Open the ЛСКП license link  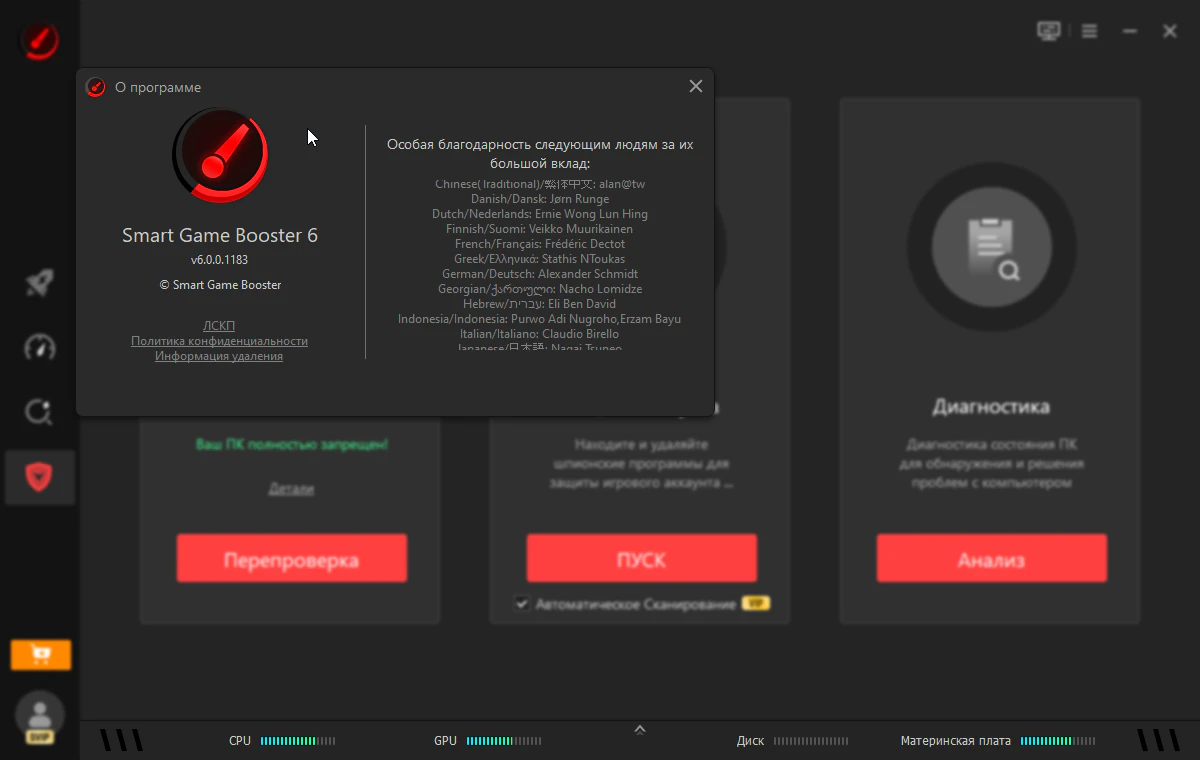(x=219, y=326)
